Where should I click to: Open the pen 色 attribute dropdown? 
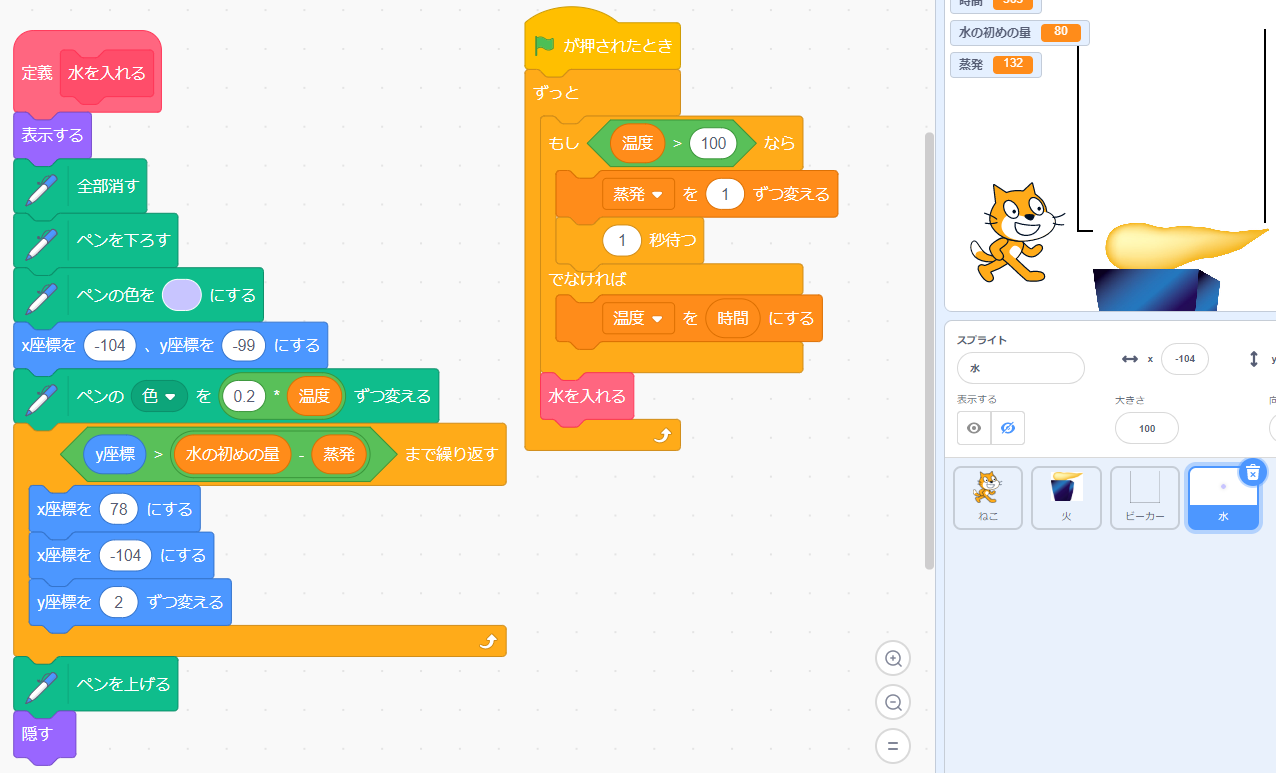[x=169, y=396]
